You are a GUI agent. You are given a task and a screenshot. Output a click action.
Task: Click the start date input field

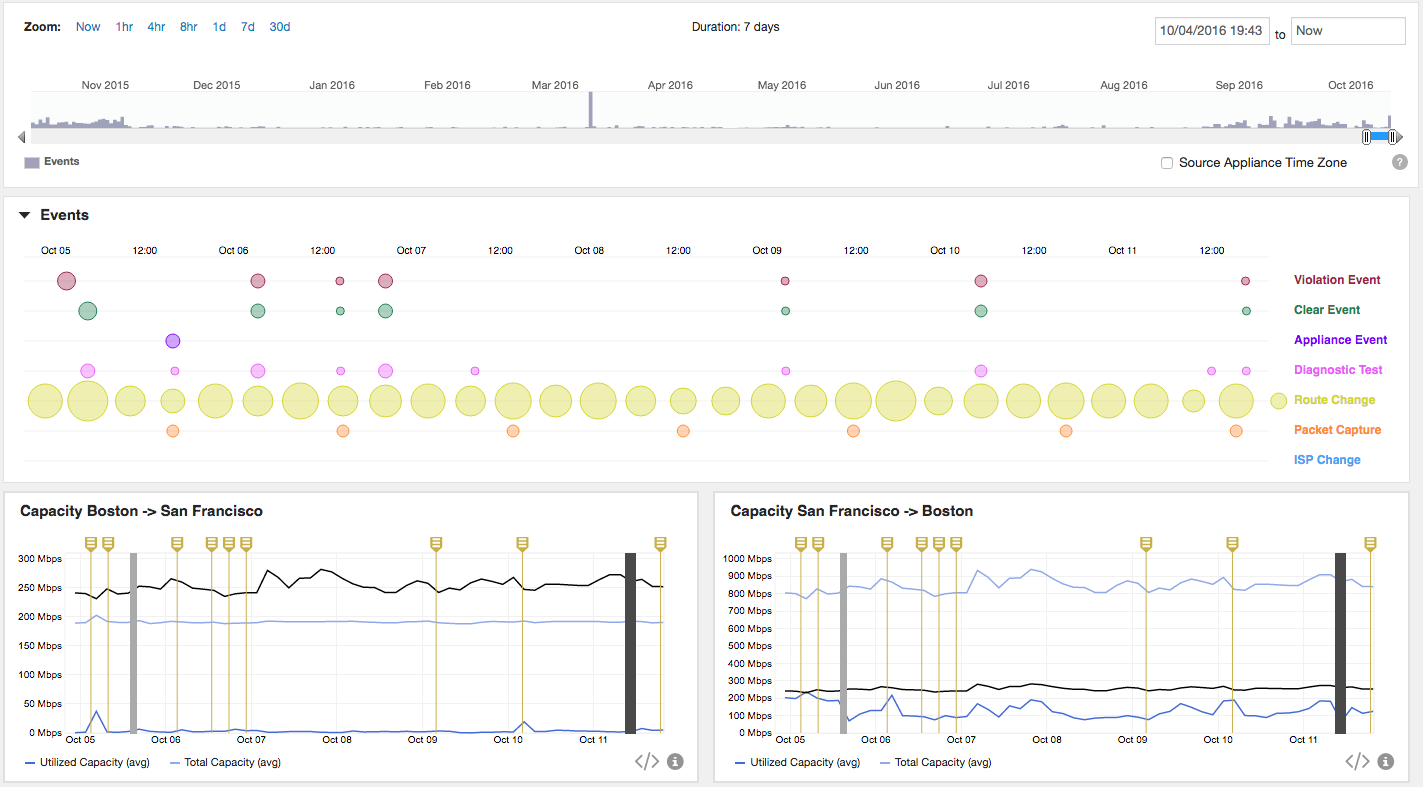tap(1211, 31)
